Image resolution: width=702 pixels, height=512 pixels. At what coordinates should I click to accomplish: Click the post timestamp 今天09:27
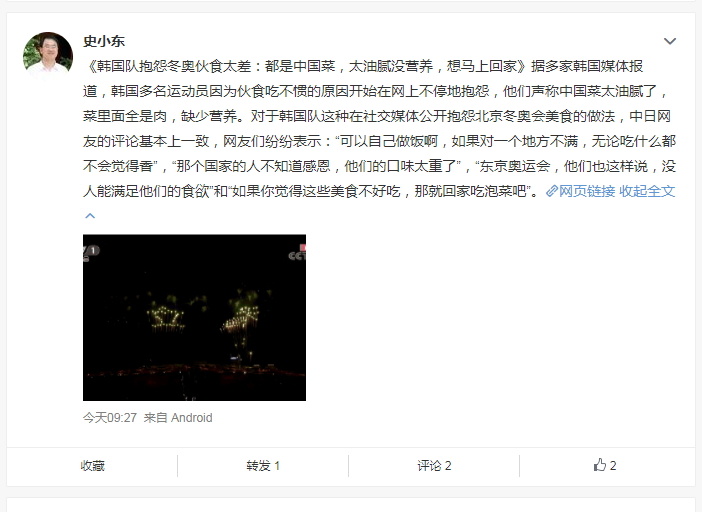coord(110,418)
